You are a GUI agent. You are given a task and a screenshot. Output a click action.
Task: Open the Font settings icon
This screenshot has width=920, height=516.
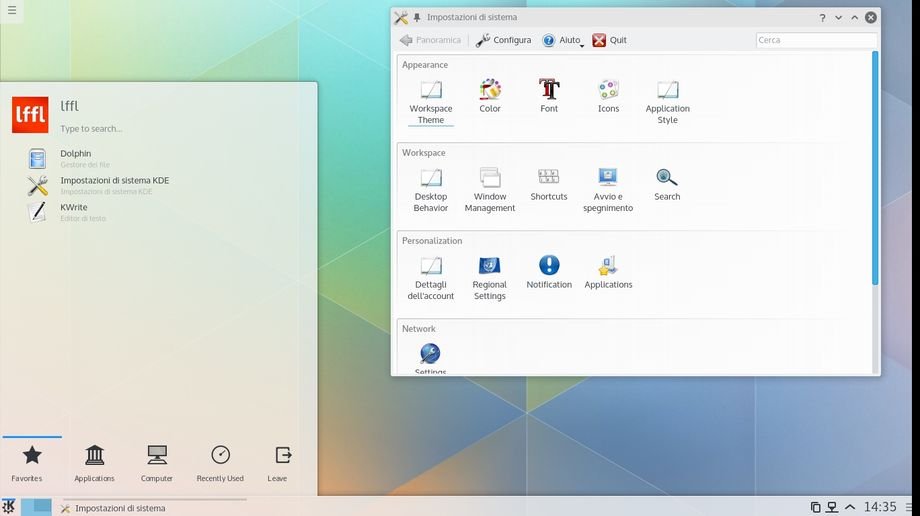coord(549,96)
